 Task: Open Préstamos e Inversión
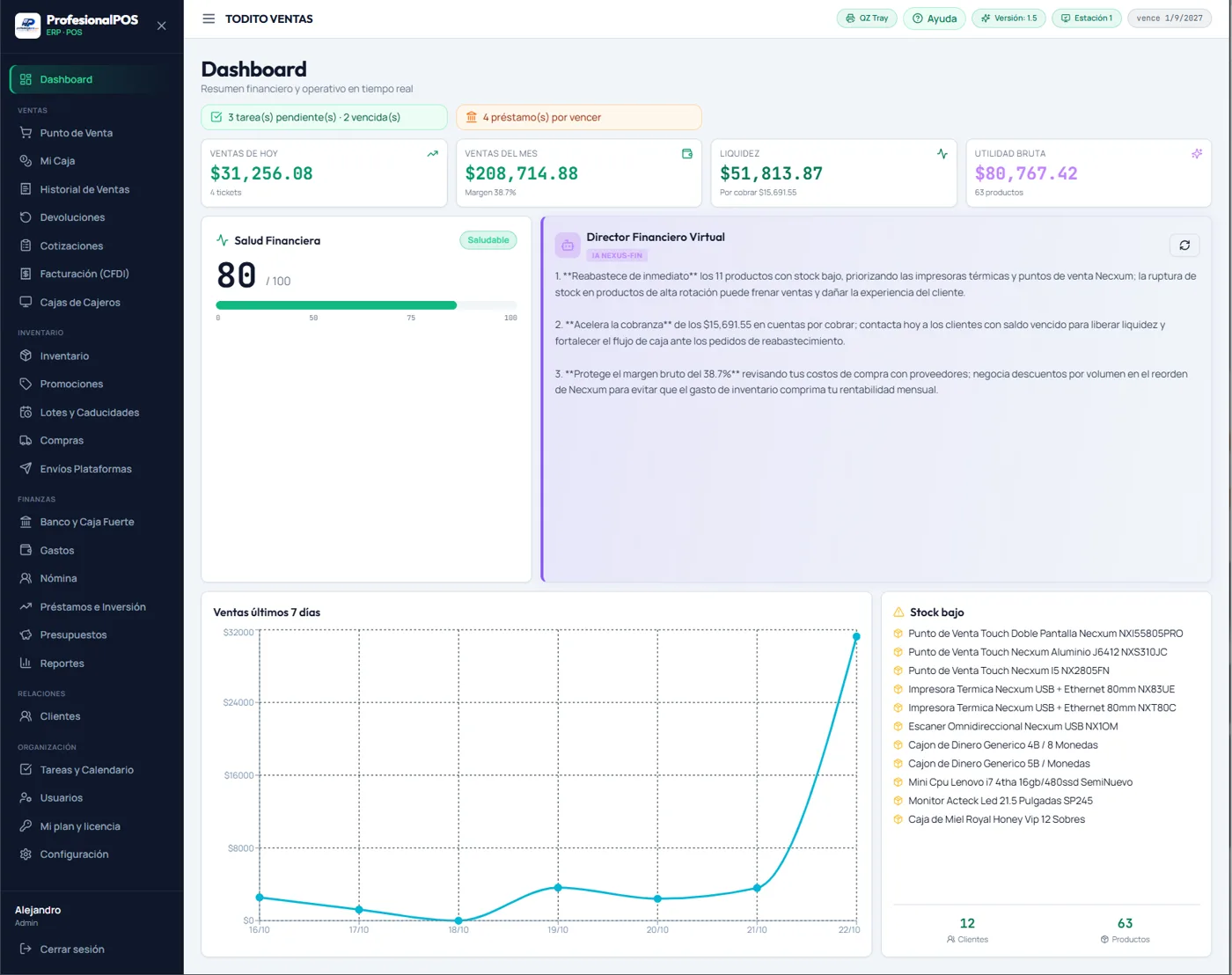(92, 606)
